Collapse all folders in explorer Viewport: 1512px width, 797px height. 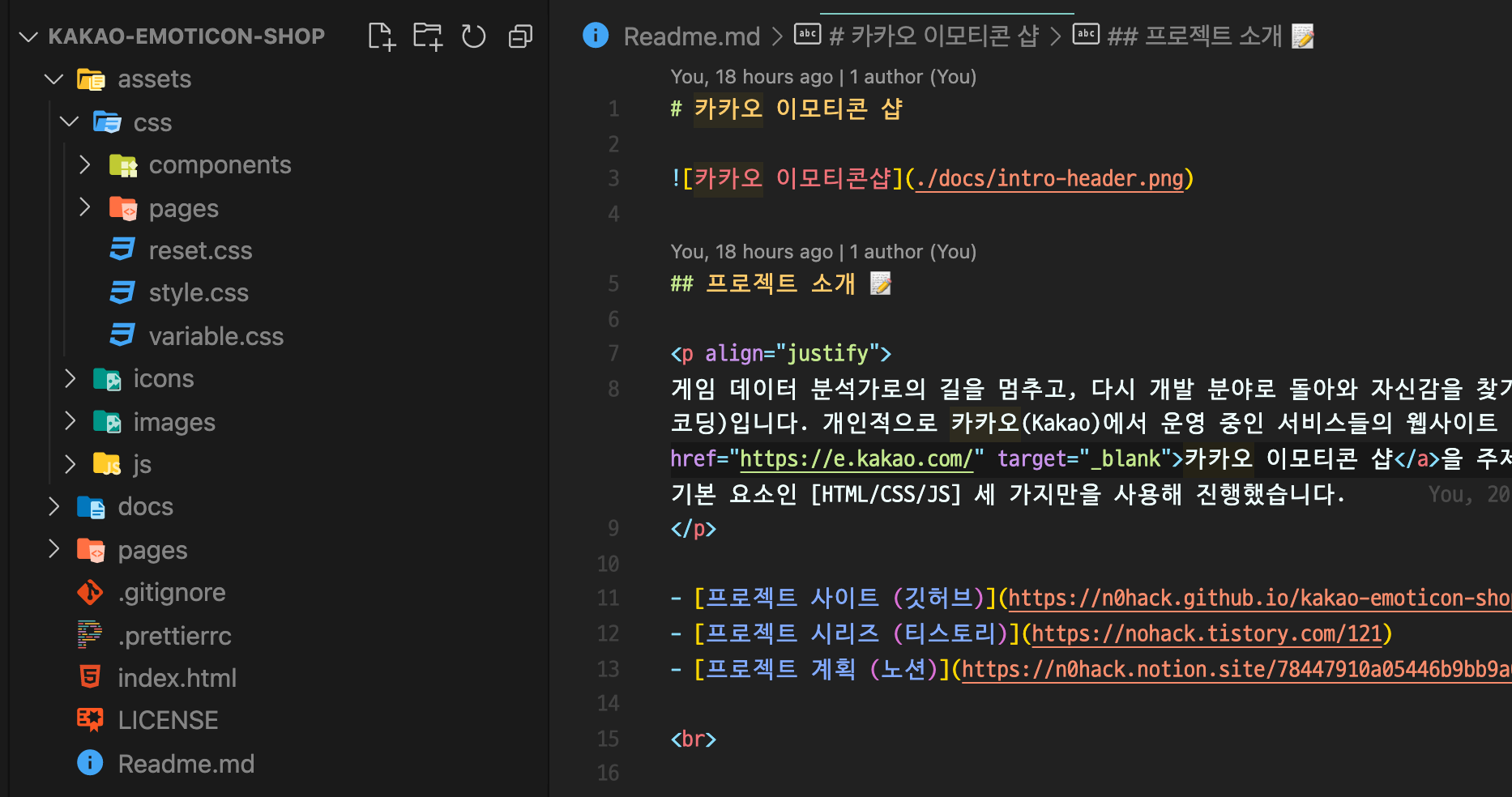[x=520, y=36]
